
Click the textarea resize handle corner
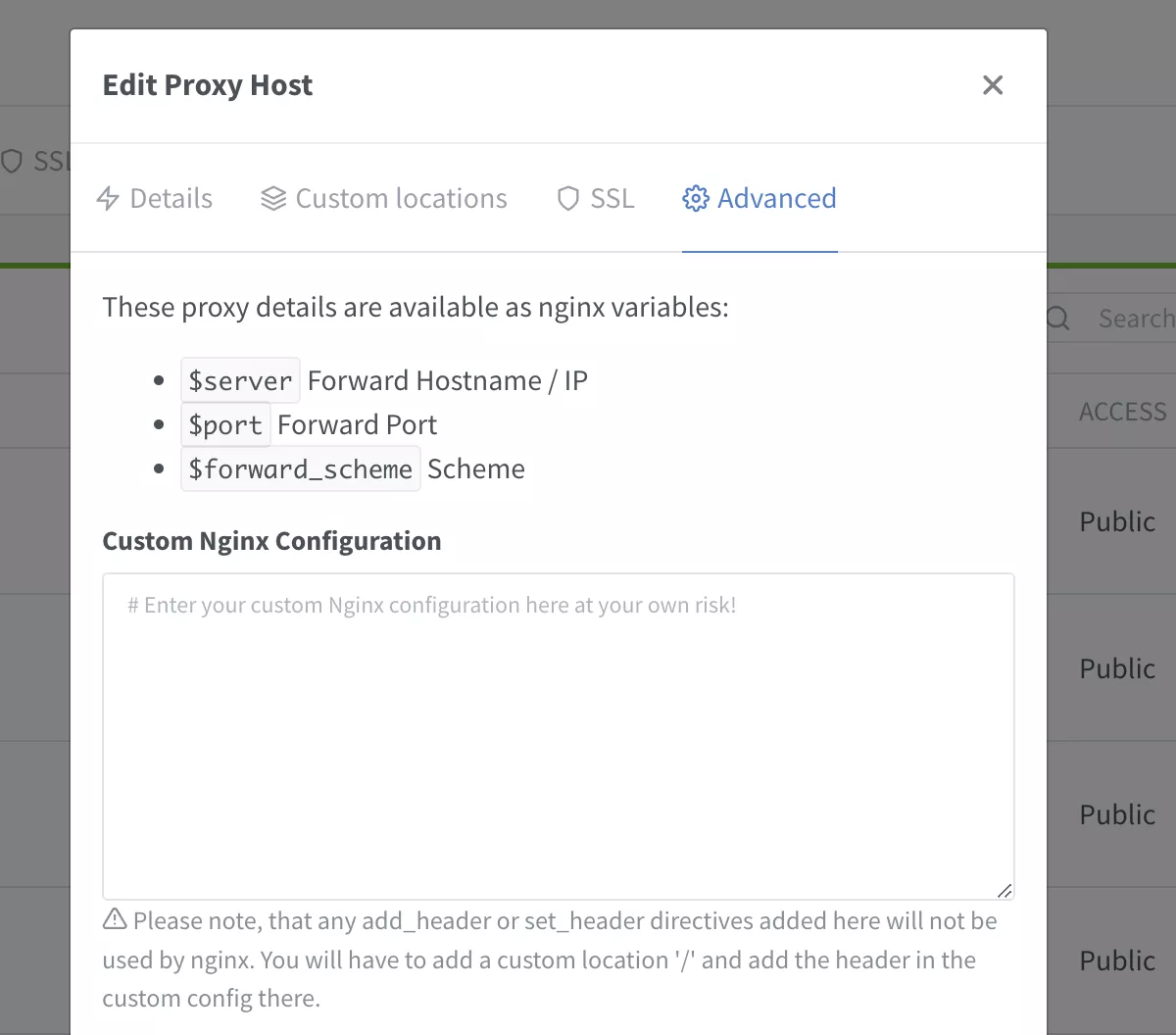pos(1004,890)
